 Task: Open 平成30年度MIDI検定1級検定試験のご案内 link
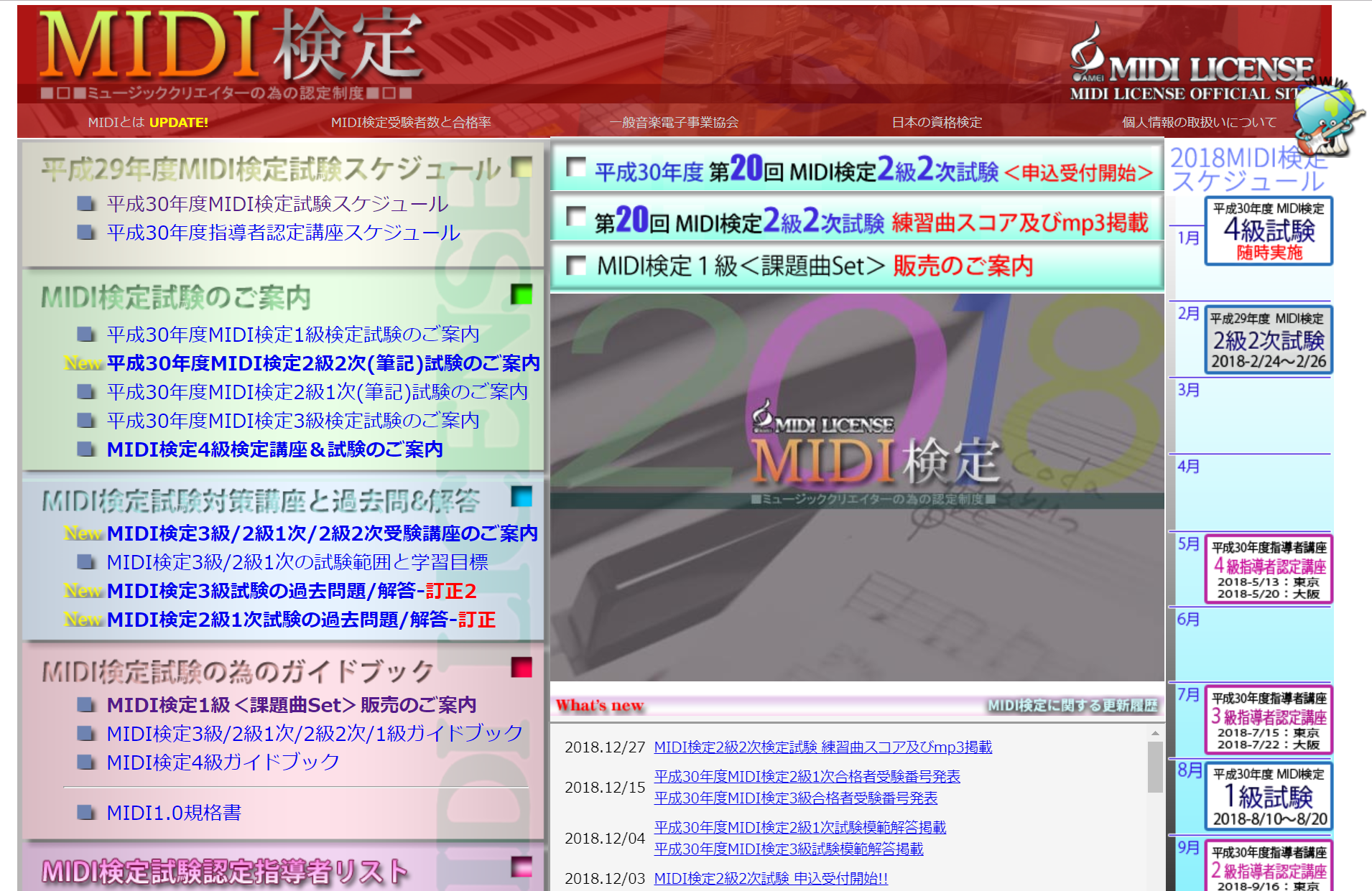(293, 335)
